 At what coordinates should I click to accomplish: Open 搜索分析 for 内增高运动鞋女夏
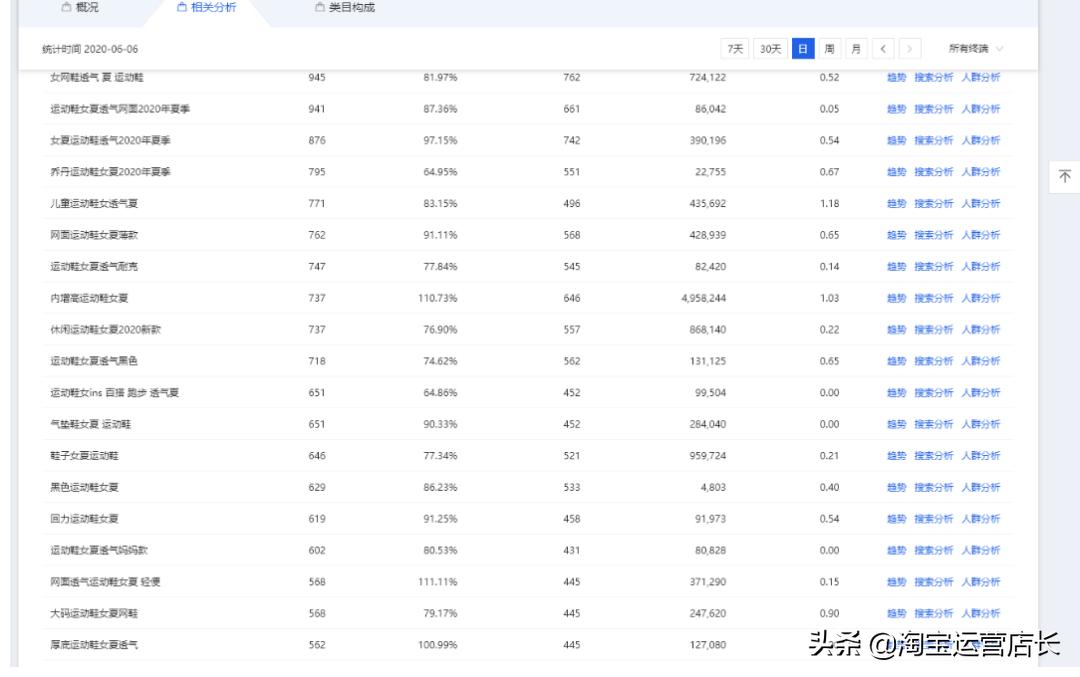932,295
